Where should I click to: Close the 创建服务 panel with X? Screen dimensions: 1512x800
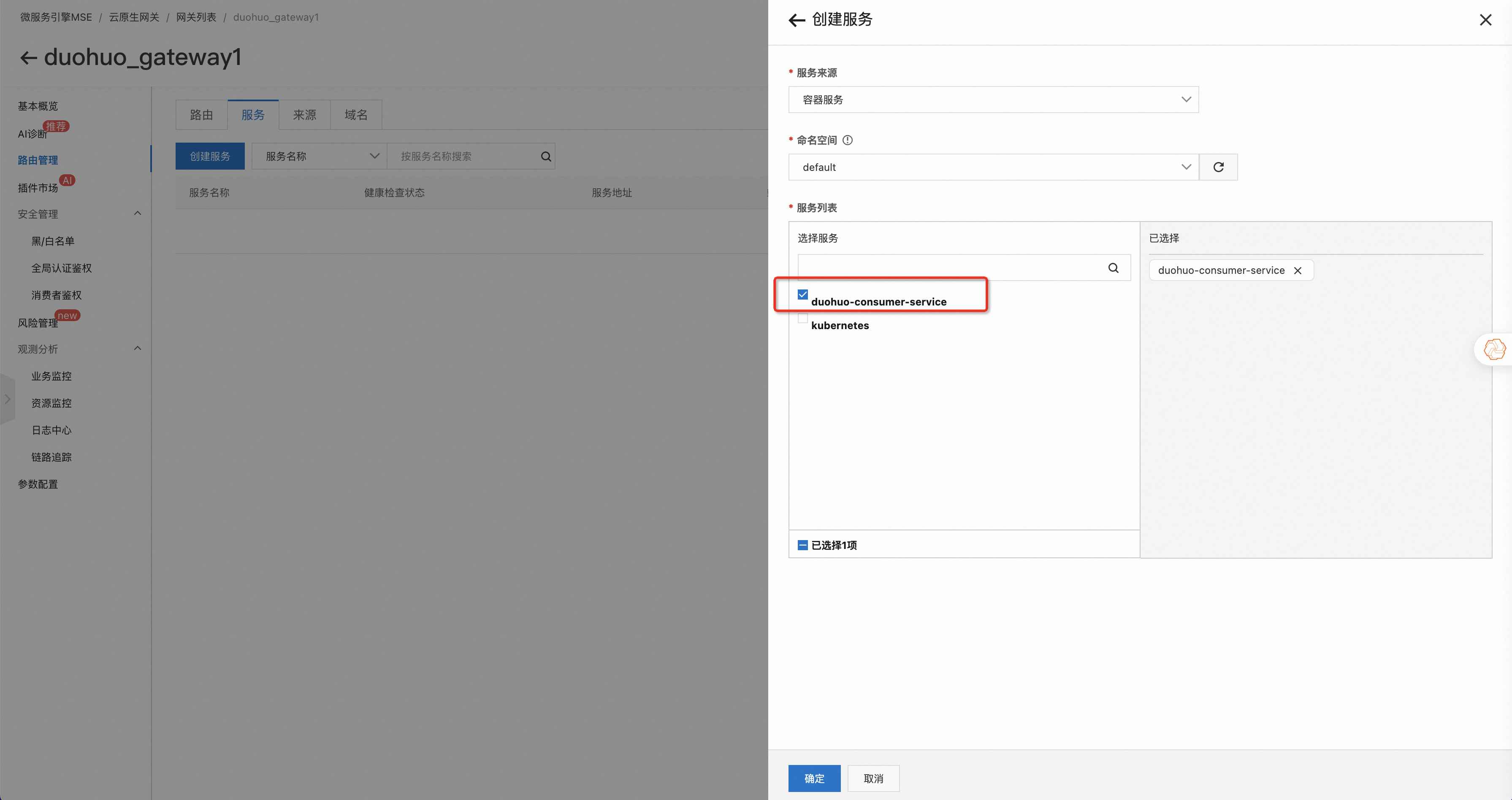tap(1485, 20)
